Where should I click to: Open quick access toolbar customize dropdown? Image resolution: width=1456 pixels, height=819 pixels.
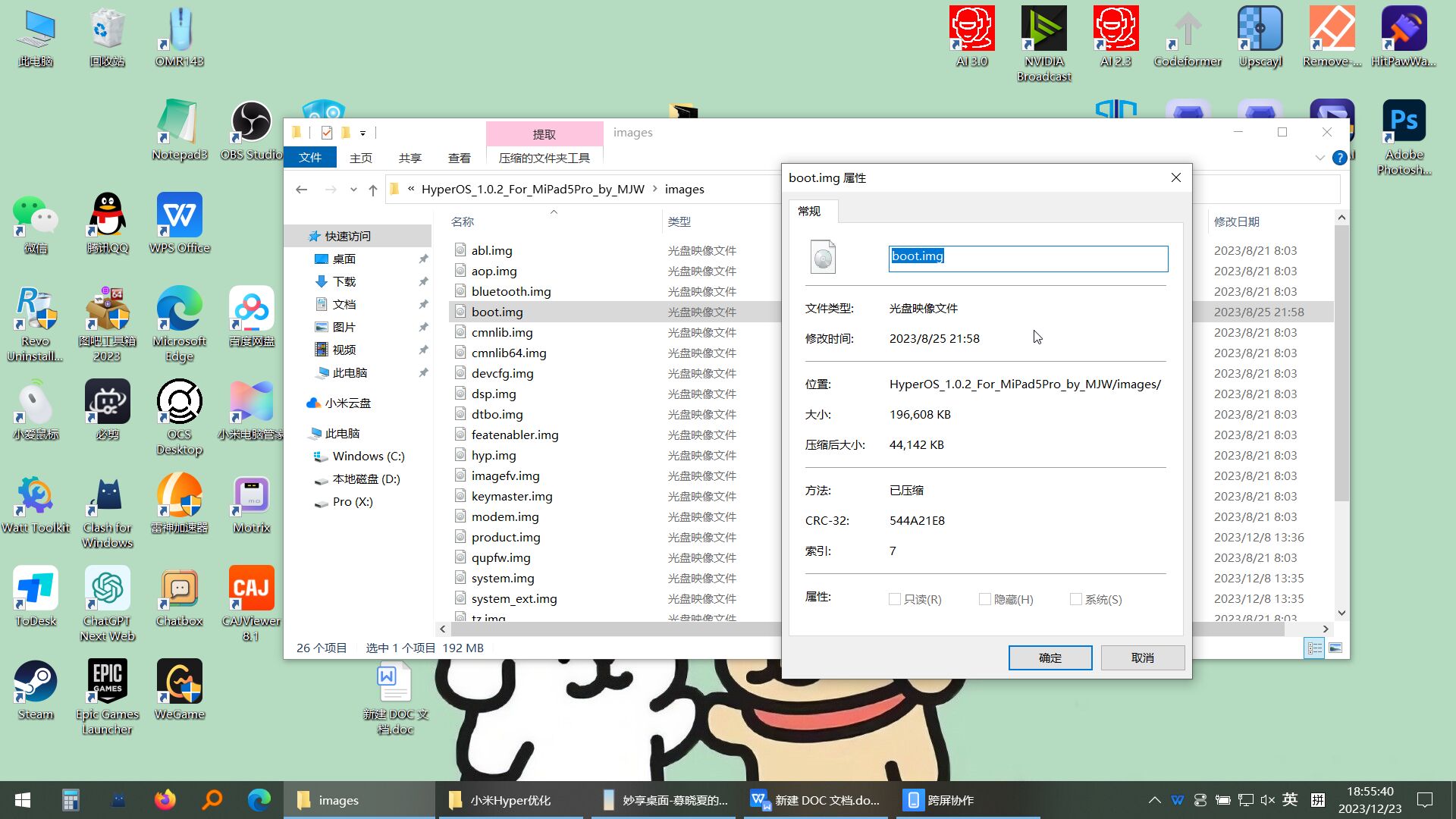pos(362,133)
